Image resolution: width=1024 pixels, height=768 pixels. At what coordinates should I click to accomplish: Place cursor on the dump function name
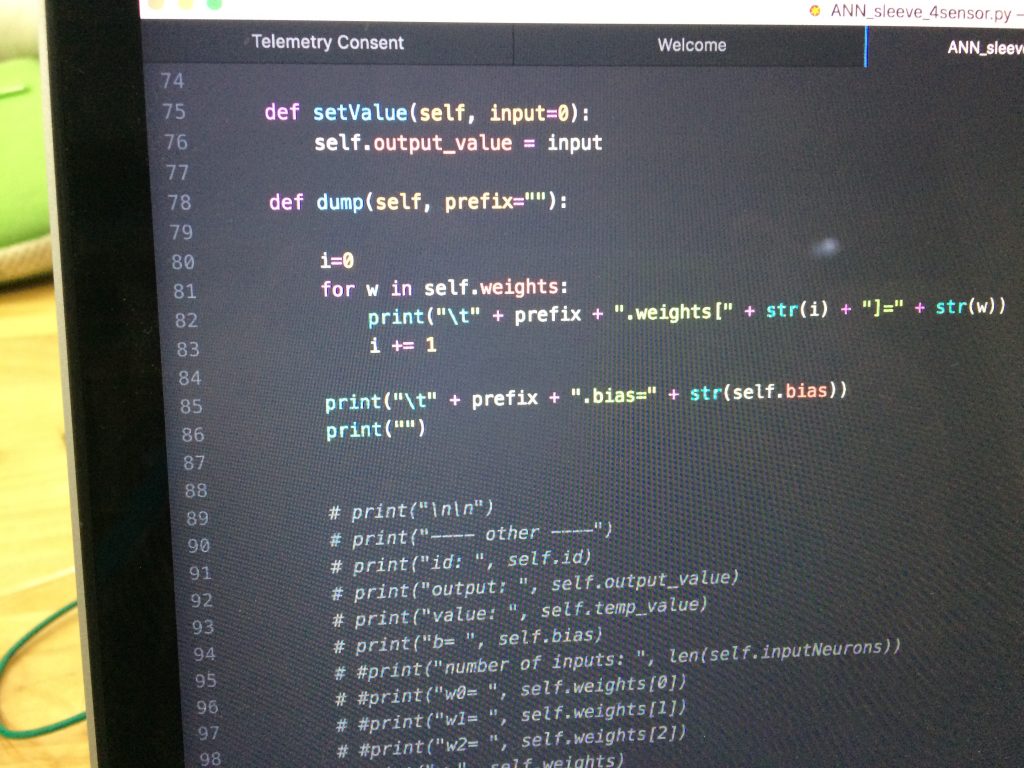pos(340,202)
